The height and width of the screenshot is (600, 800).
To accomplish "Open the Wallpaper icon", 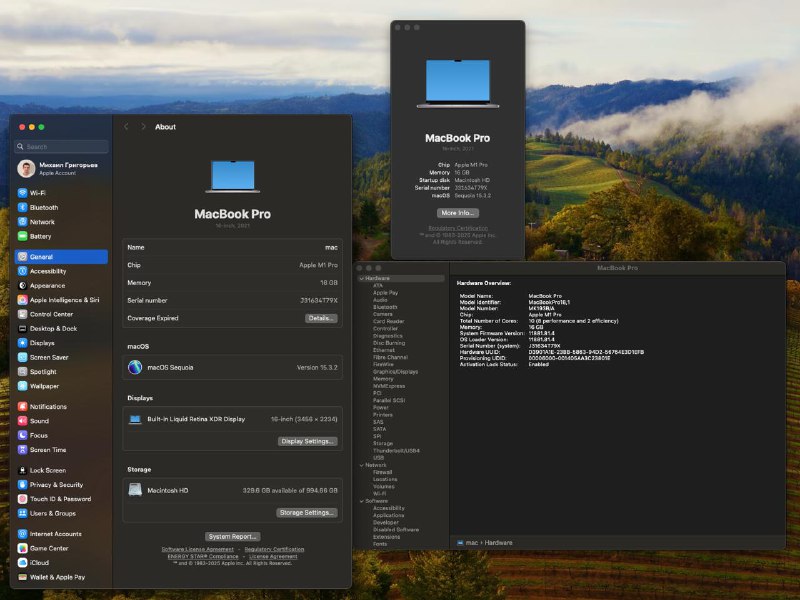I will 22,386.
